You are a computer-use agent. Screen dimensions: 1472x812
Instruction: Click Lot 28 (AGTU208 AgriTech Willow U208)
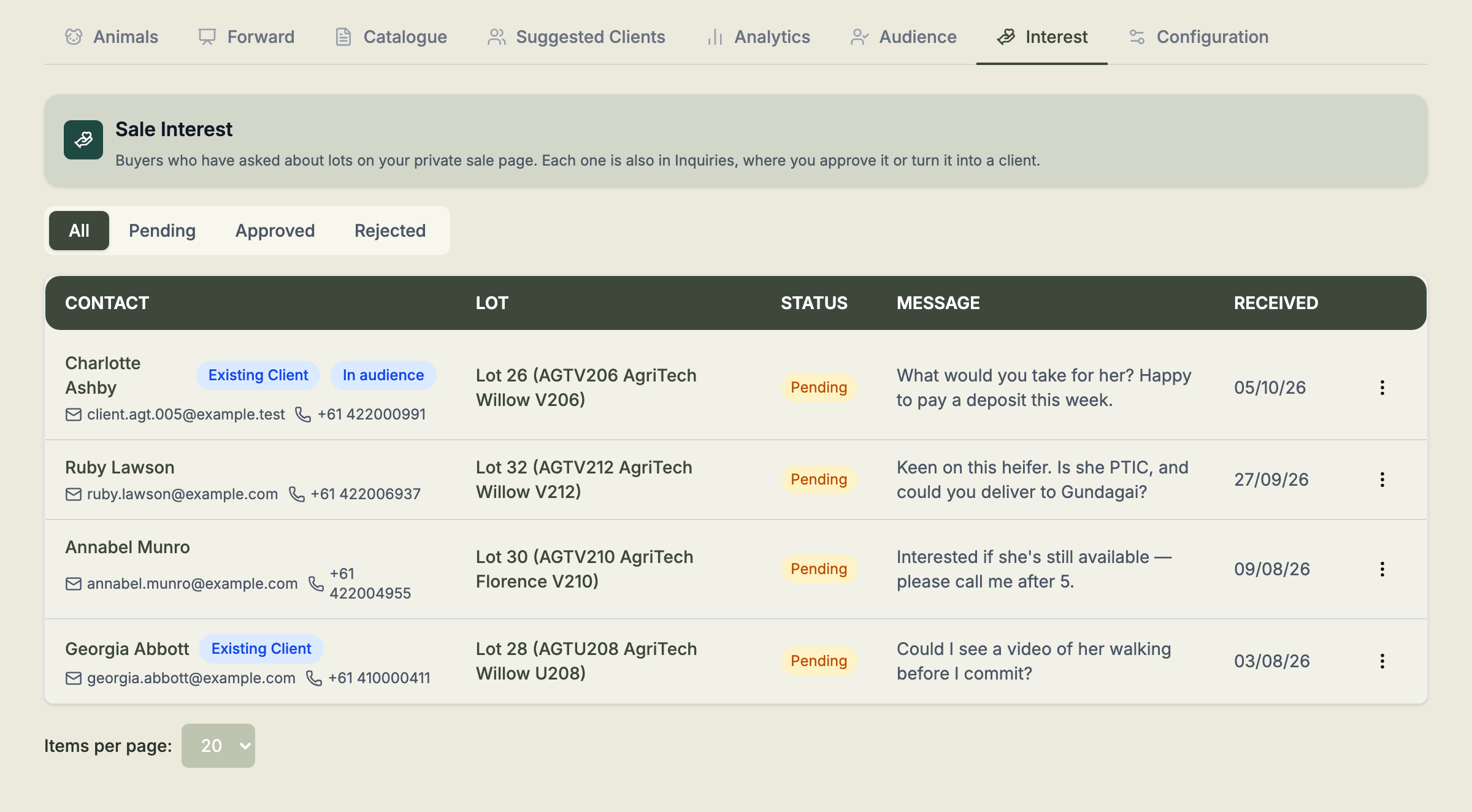pyautogui.click(x=586, y=661)
